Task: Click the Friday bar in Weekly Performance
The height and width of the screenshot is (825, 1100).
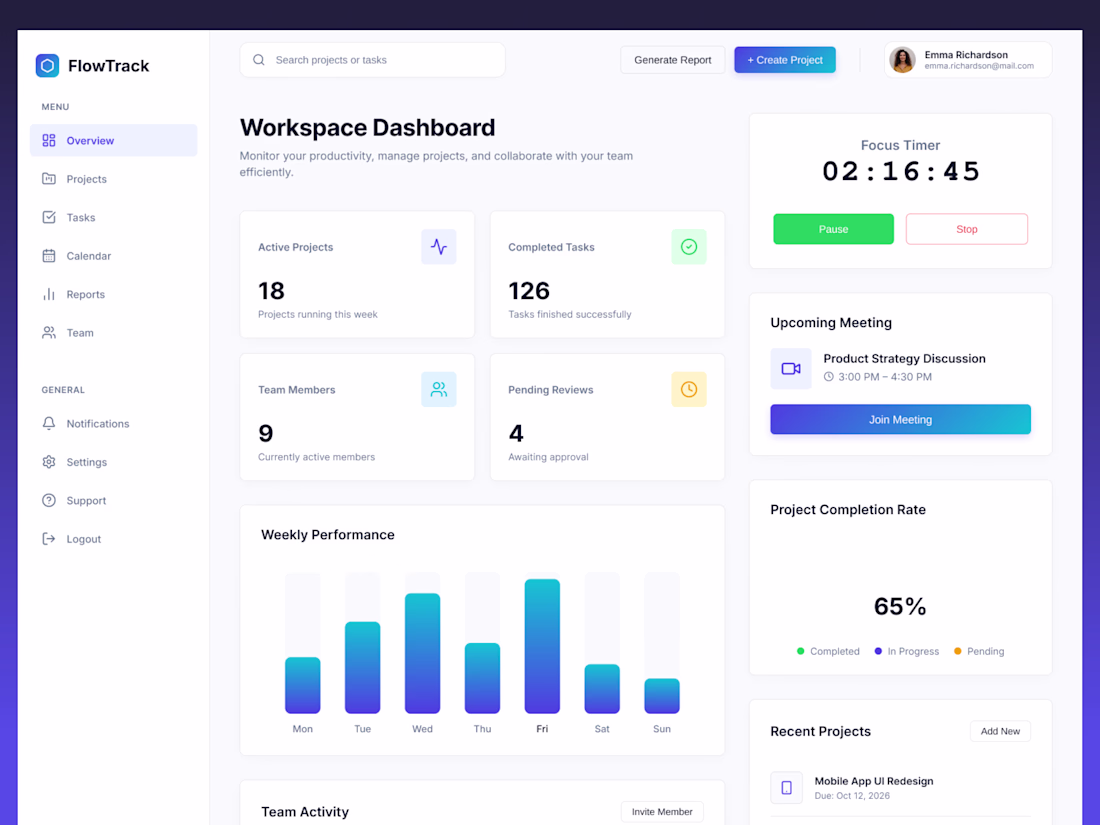Action: point(542,646)
